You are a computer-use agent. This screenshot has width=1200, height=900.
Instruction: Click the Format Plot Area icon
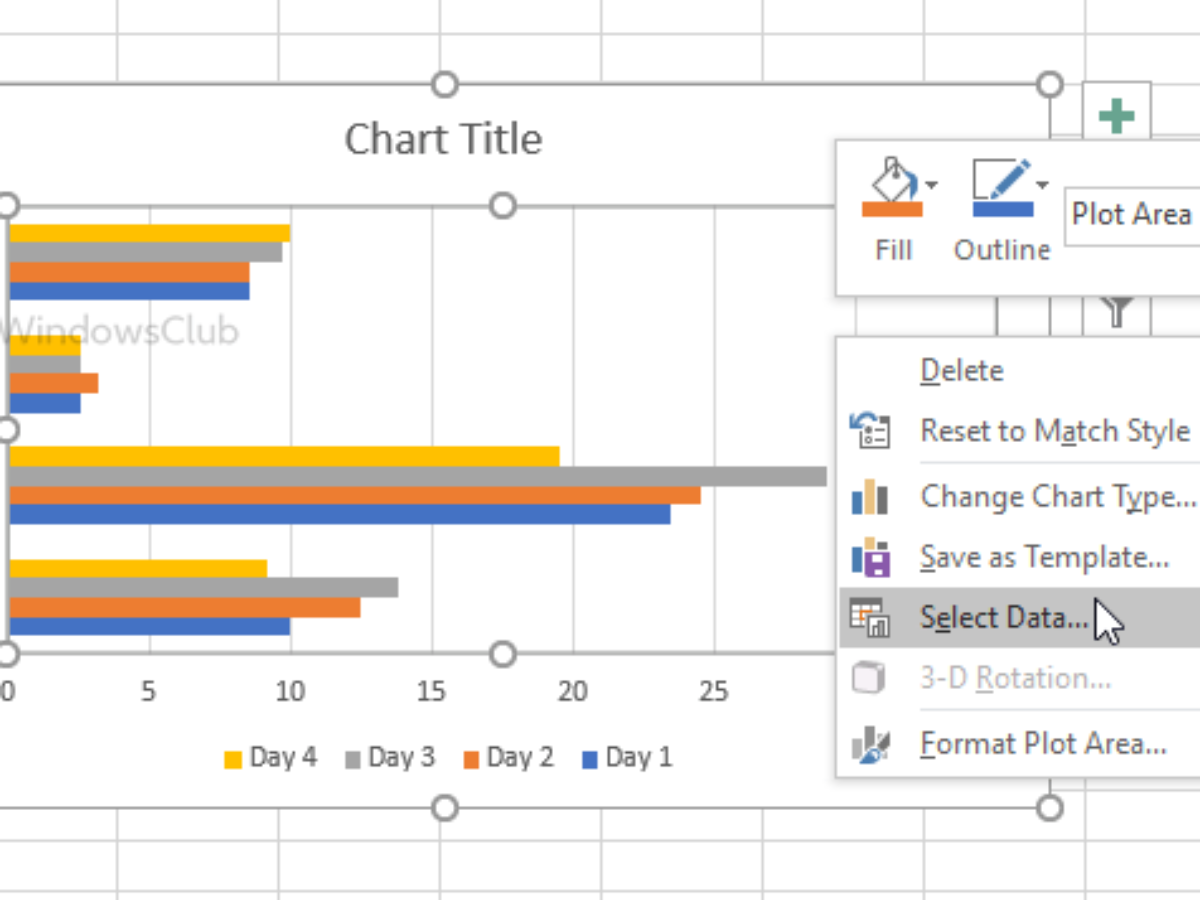(869, 744)
